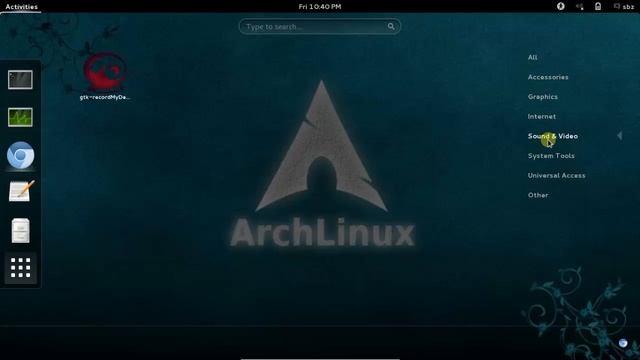The width and height of the screenshot is (640, 360).
Task: Open the volume indicator in the top bar
Action: point(580,6)
